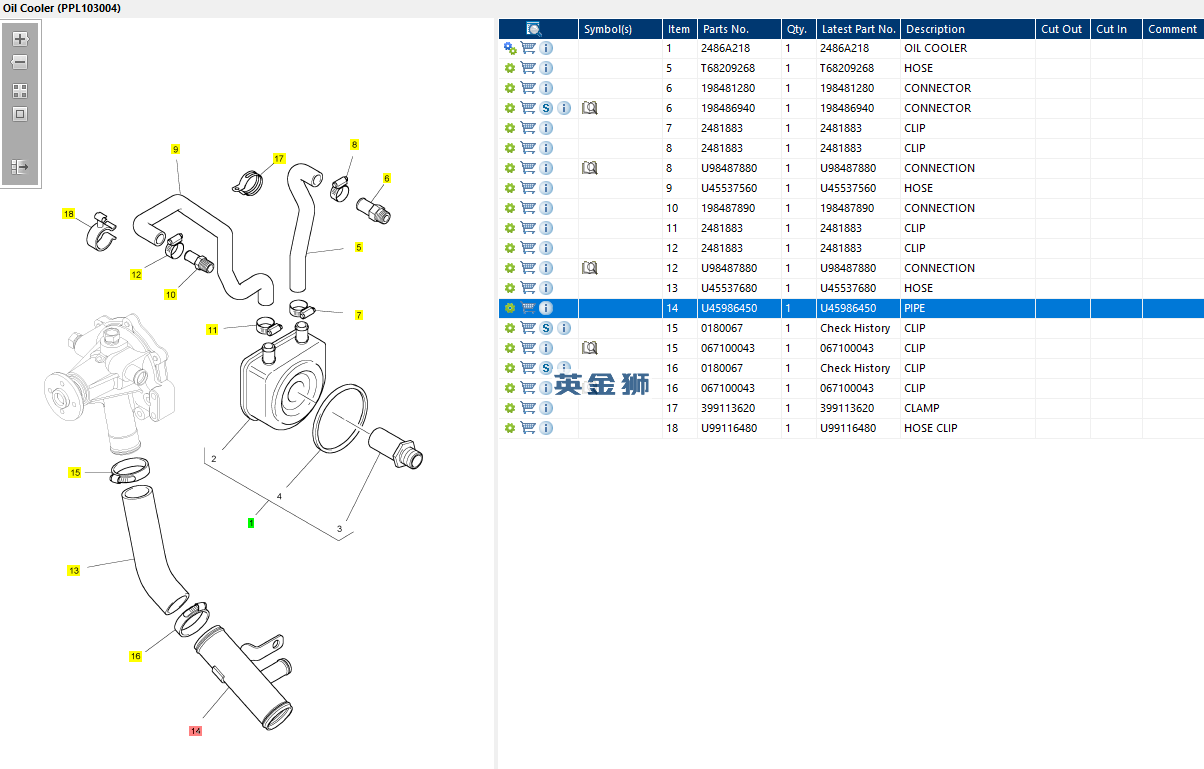The width and height of the screenshot is (1204, 769).
Task: Add OIL COOLER 2486A218 to cart
Action: (528, 48)
